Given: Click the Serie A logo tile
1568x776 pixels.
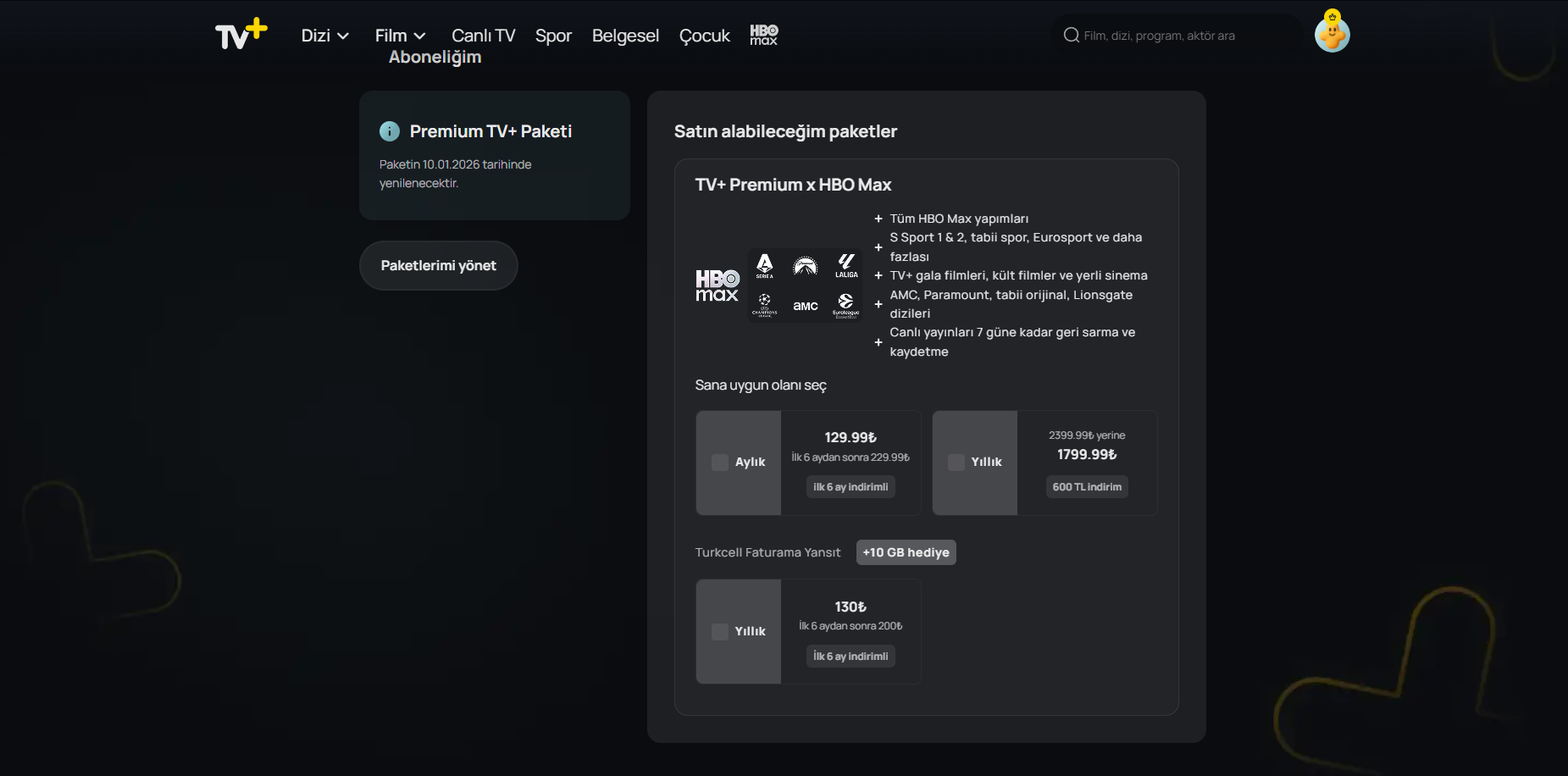Looking at the screenshot, I should pyautogui.click(x=765, y=266).
